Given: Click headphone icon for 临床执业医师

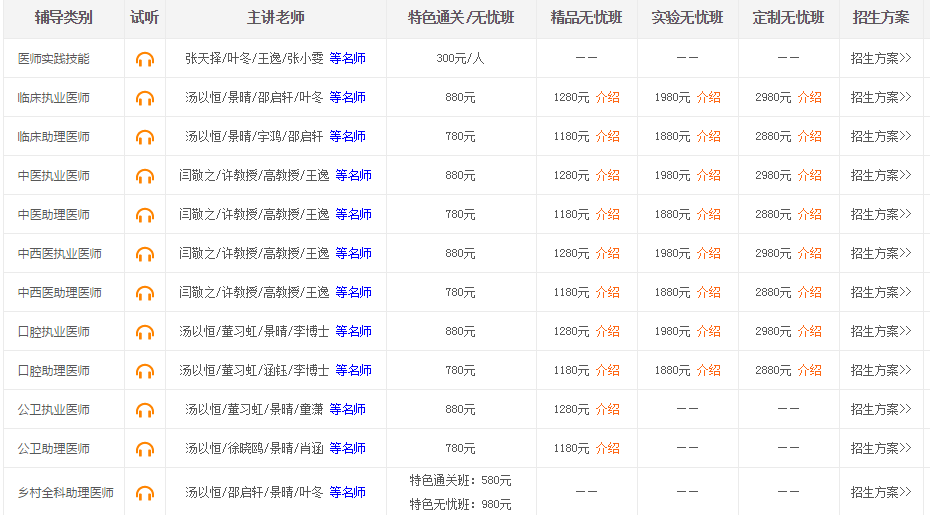Looking at the screenshot, I should [x=145, y=98].
